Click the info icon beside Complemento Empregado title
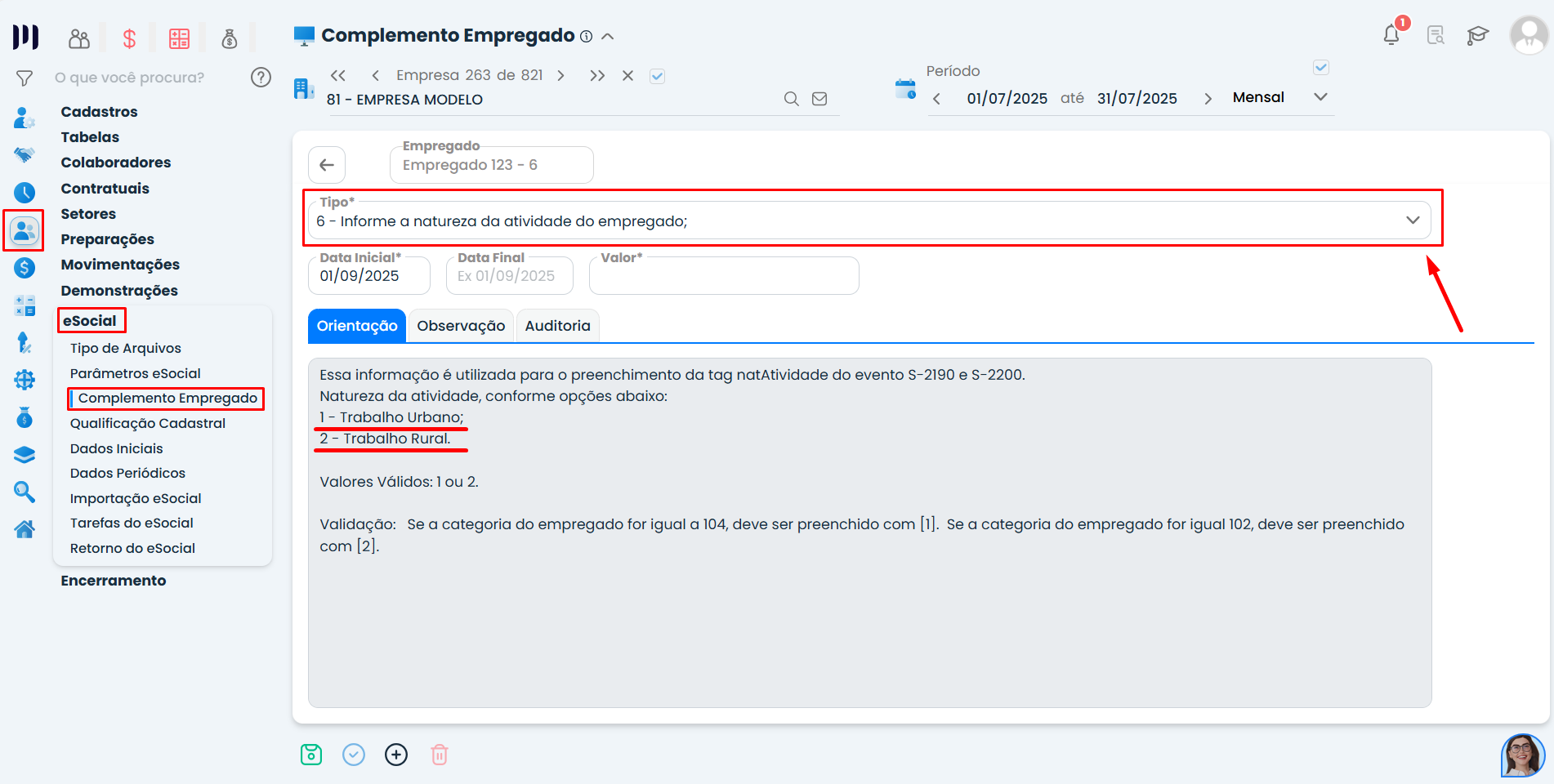 pos(586,36)
